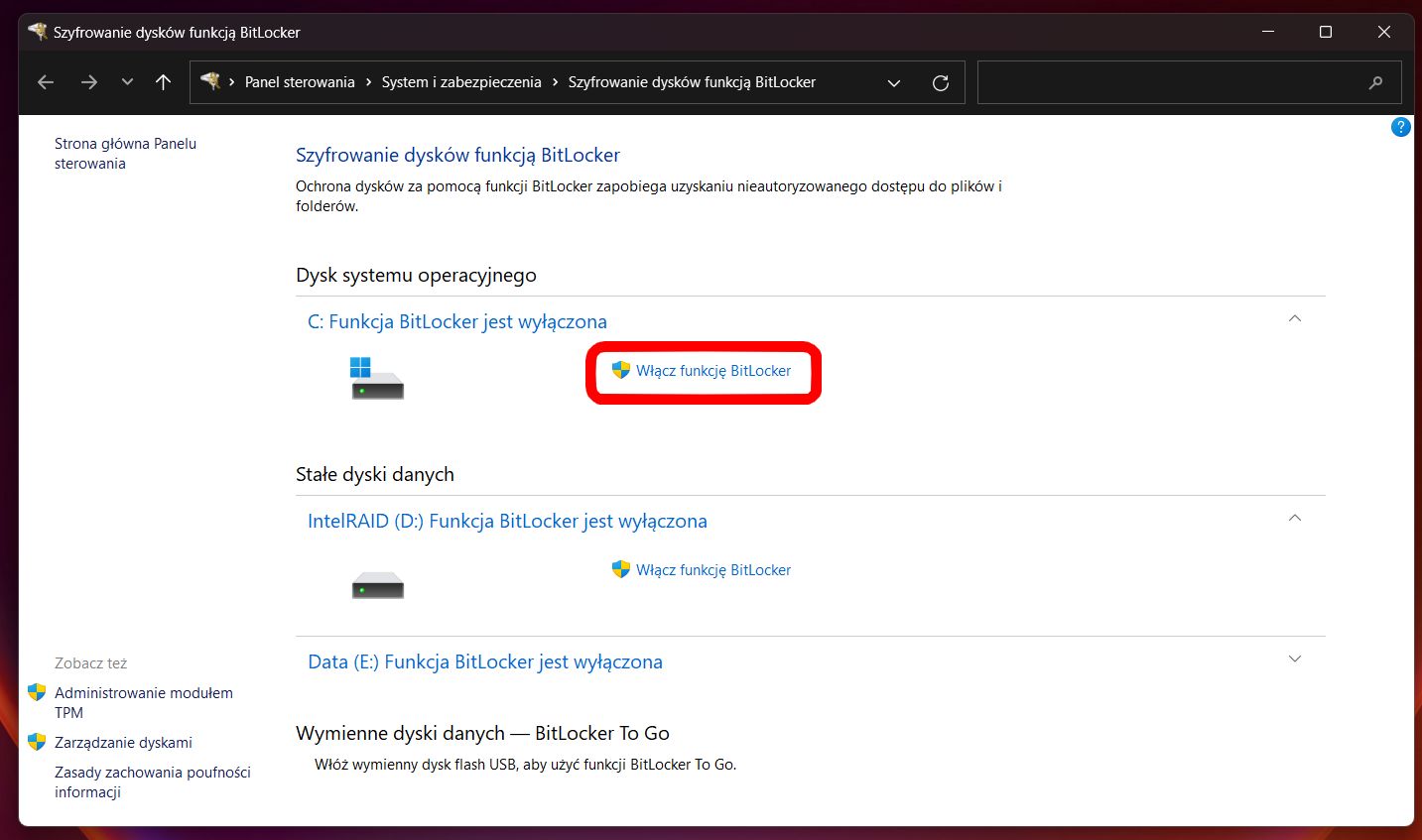Go back using the back arrow
Image resolution: width=1422 pixels, height=840 pixels.
pyautogui.click(x=46, y=82)
